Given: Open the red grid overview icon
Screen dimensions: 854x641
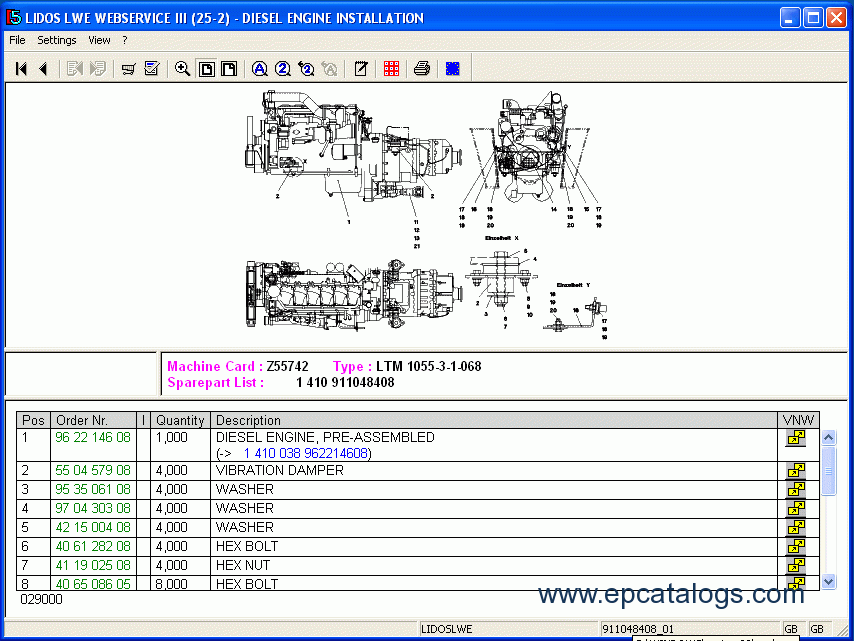Looking at the screenshot, I should pos(391,69).
